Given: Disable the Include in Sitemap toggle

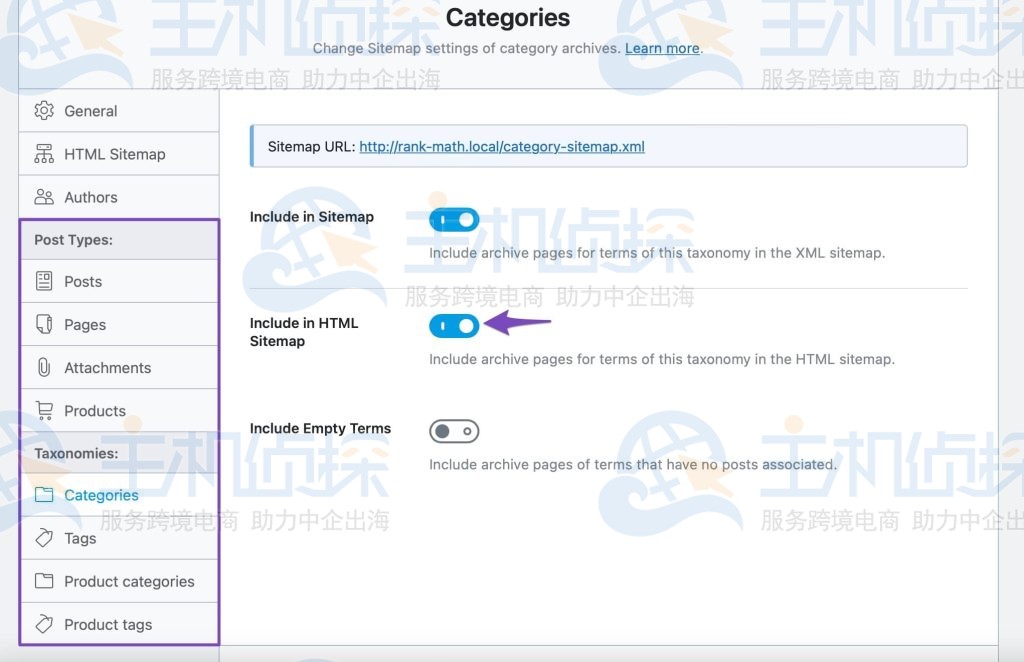Looking at the screenshot, I should 454,219.
